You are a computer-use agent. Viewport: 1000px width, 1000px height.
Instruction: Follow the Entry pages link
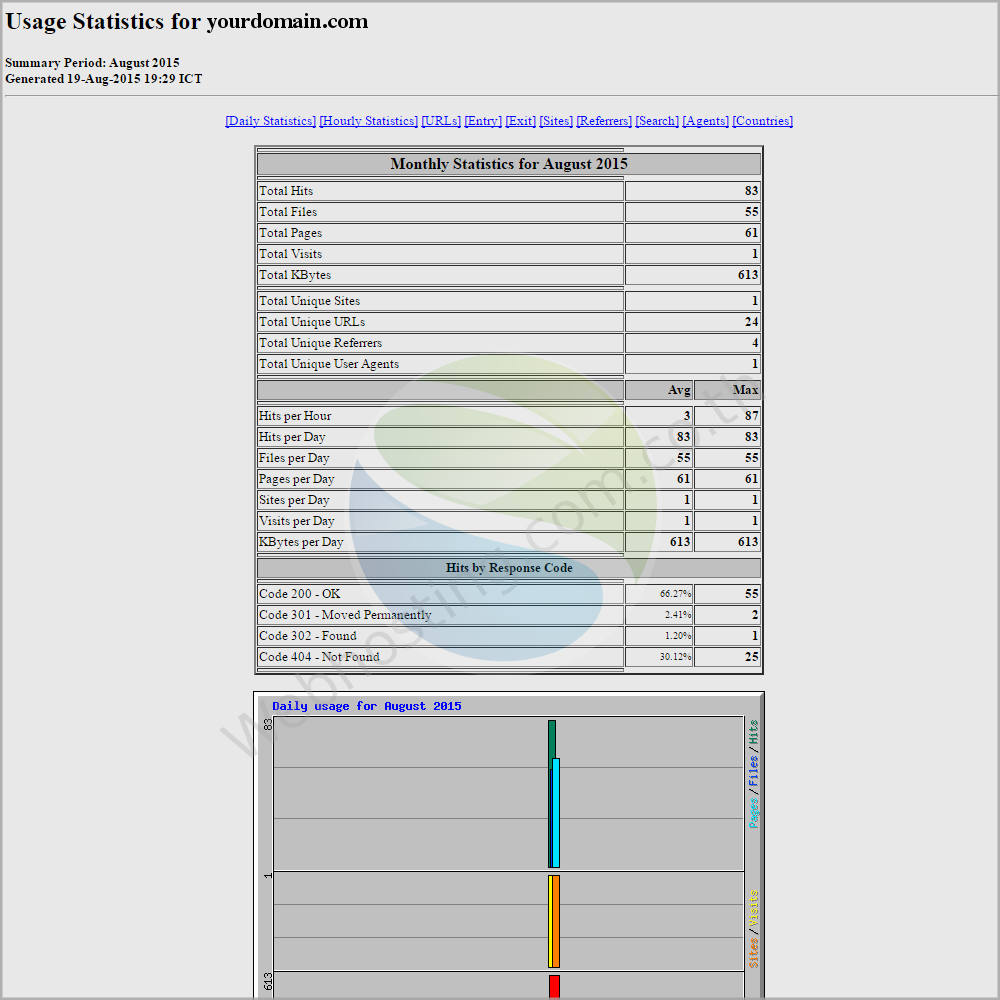483,121
